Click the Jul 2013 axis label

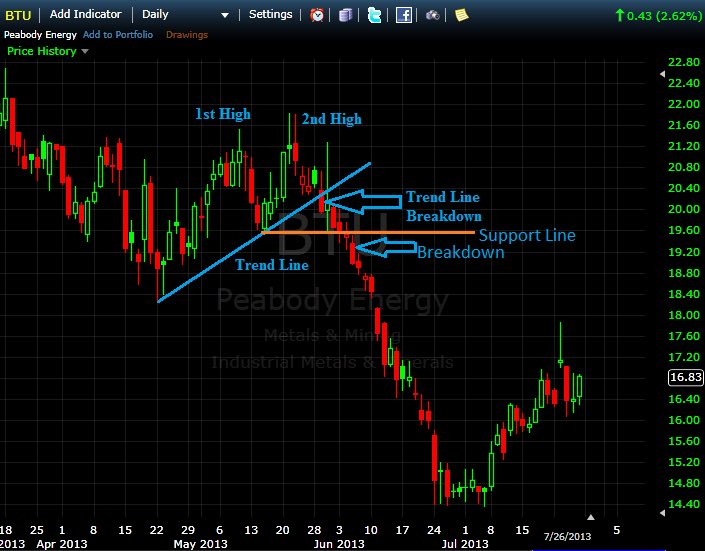tap(465, 544)
